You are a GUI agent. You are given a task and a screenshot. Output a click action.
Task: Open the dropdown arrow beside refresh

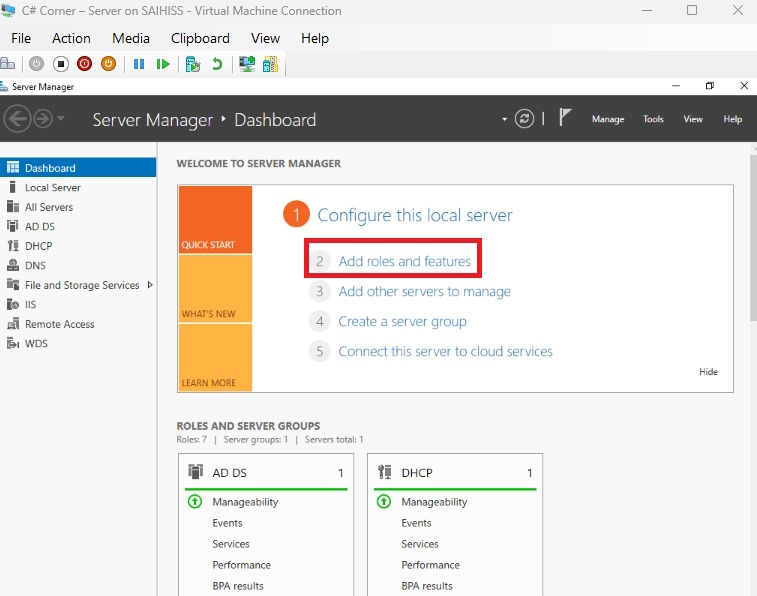tap(505, 119)
